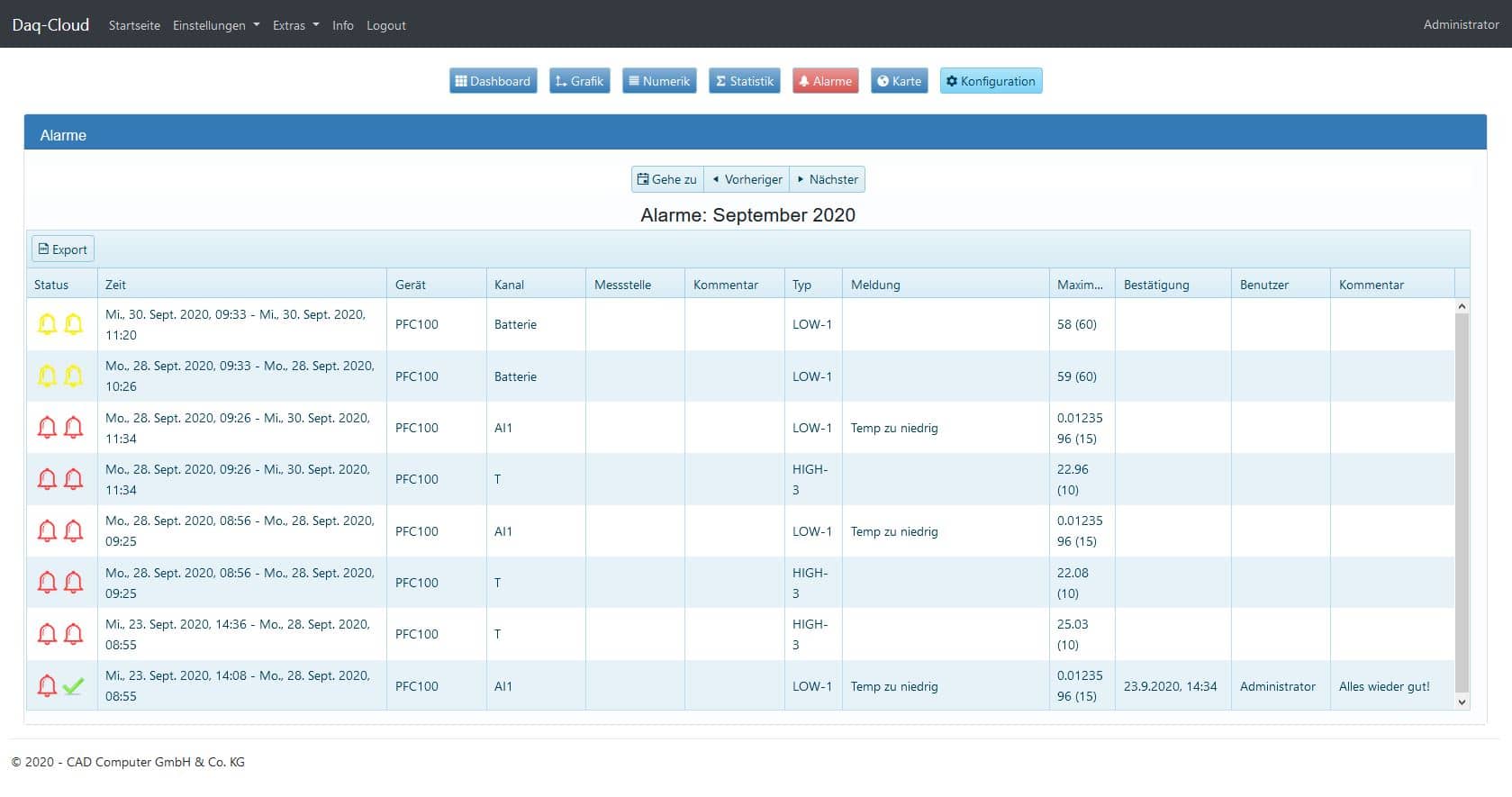Click Startseite in the navigation bar
1512x797 pixels.
tap(134, 25)
